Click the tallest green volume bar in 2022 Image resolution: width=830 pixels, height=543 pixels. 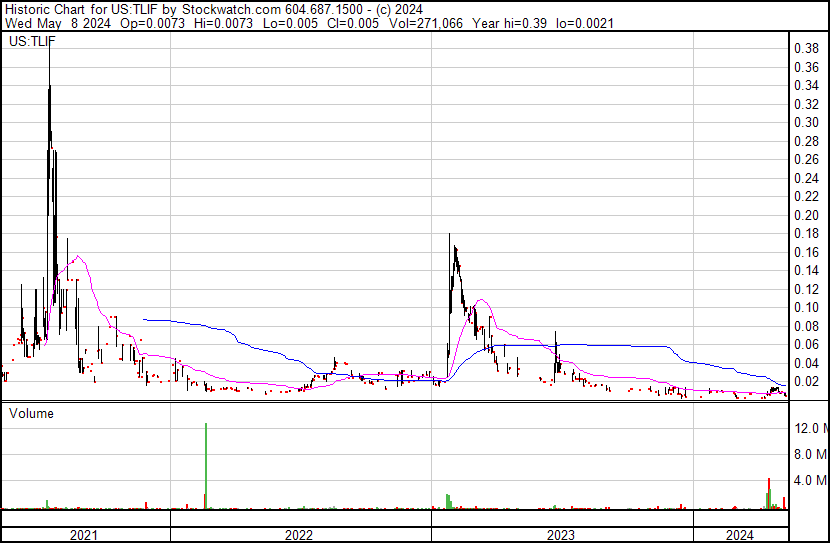206,465
